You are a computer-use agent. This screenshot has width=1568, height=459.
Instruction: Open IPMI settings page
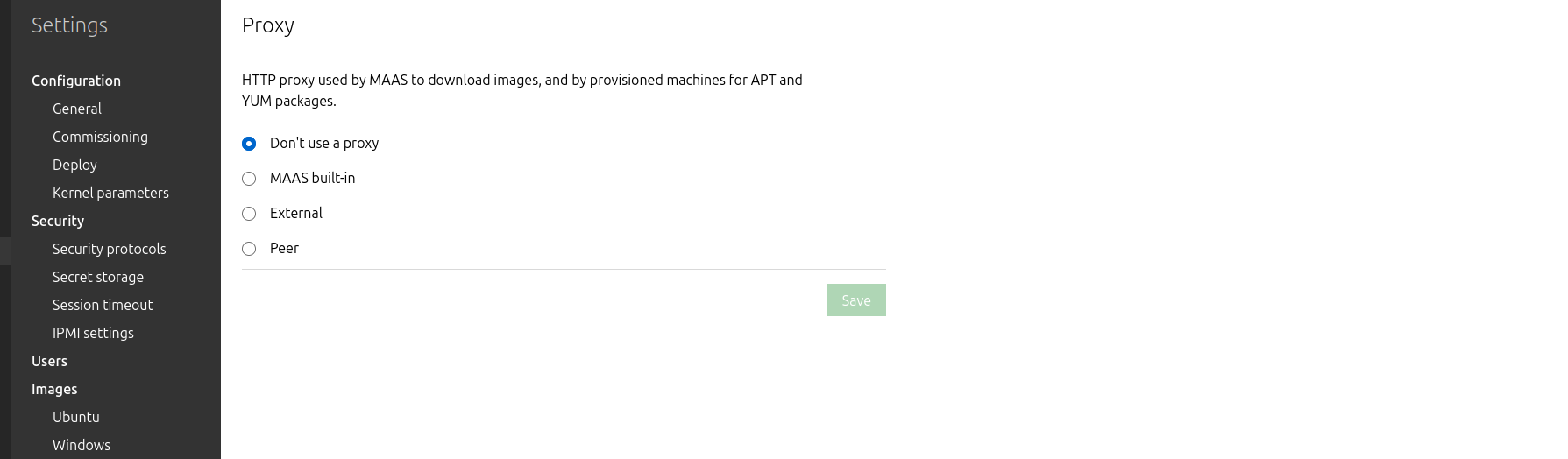[93, 333]
